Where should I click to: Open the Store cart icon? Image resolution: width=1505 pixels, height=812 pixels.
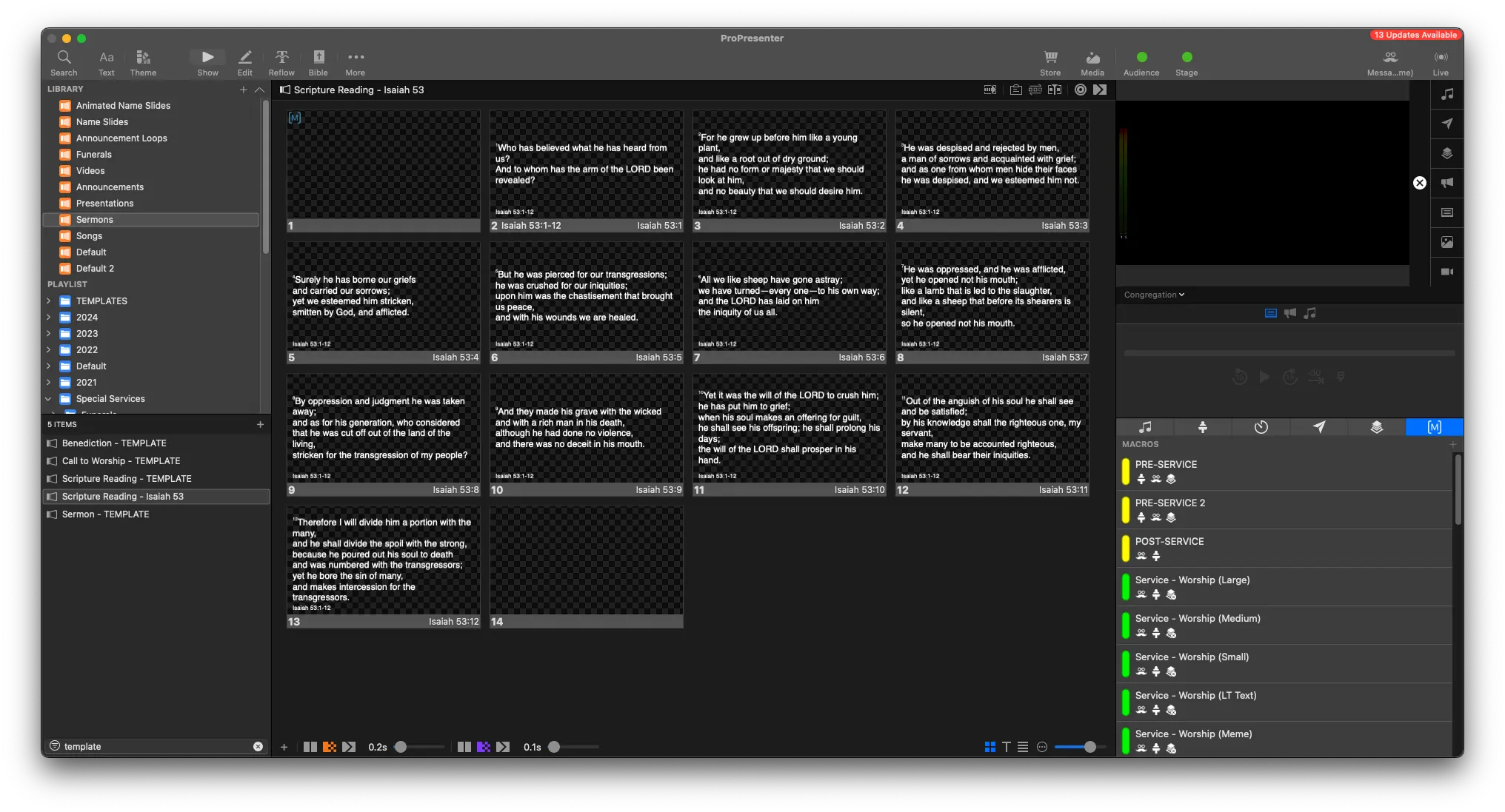[x=1050, y=58]
